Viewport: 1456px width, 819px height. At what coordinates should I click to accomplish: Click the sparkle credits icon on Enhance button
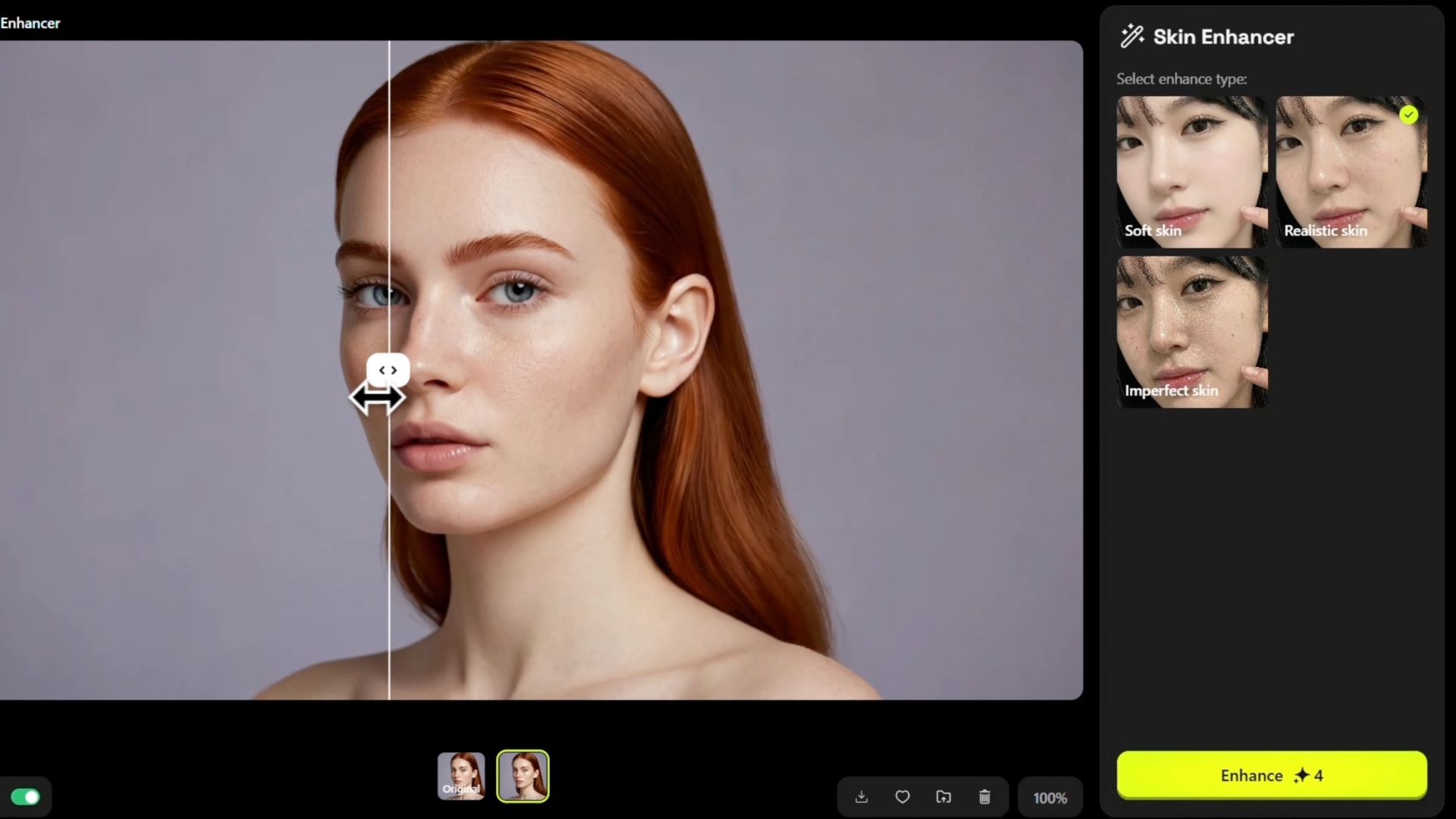(1301, 775)
